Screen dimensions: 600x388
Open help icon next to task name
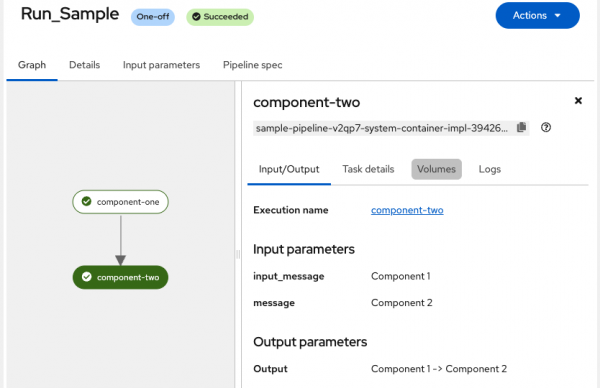(546, 127)
